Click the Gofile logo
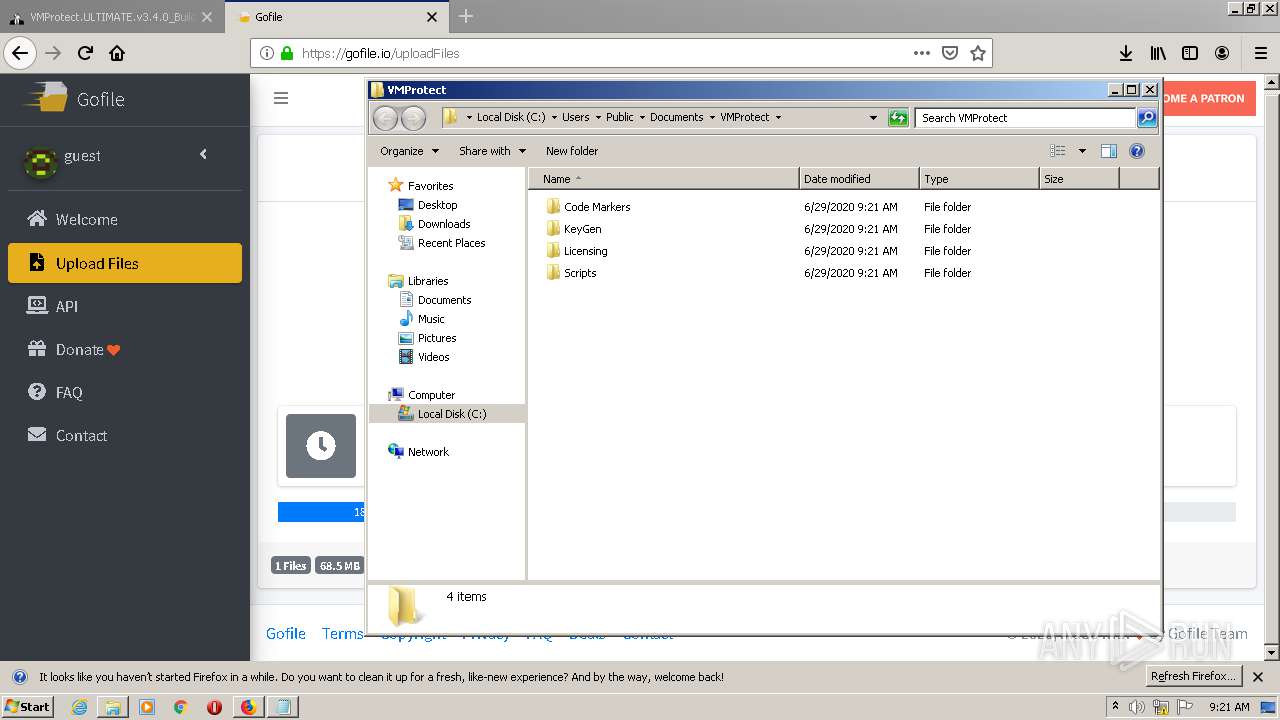1280x720 pixels. (x=75, y=99)
